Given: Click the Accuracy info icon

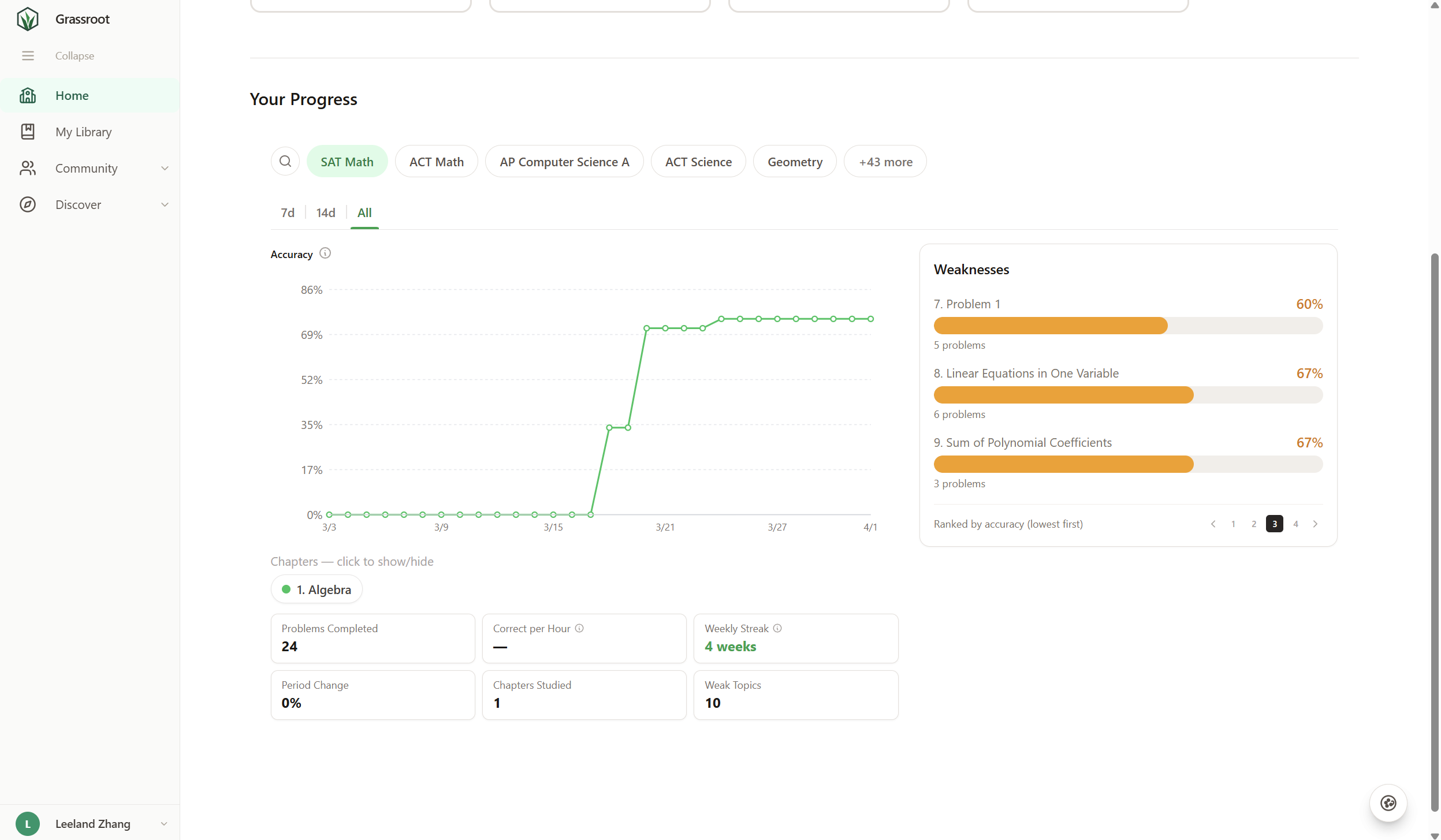Looking at the screenshot, I should coord(325,253).
